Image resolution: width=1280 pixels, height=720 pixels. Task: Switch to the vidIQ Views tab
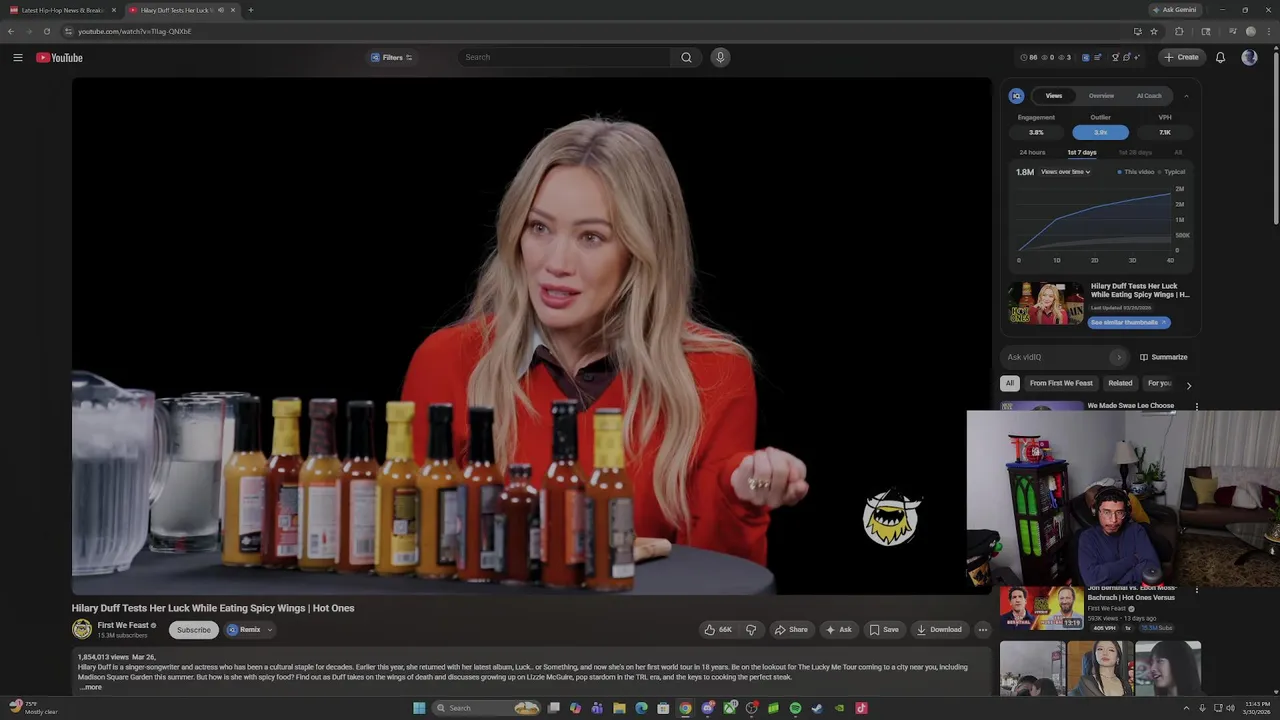click(x=1054, y=96)
